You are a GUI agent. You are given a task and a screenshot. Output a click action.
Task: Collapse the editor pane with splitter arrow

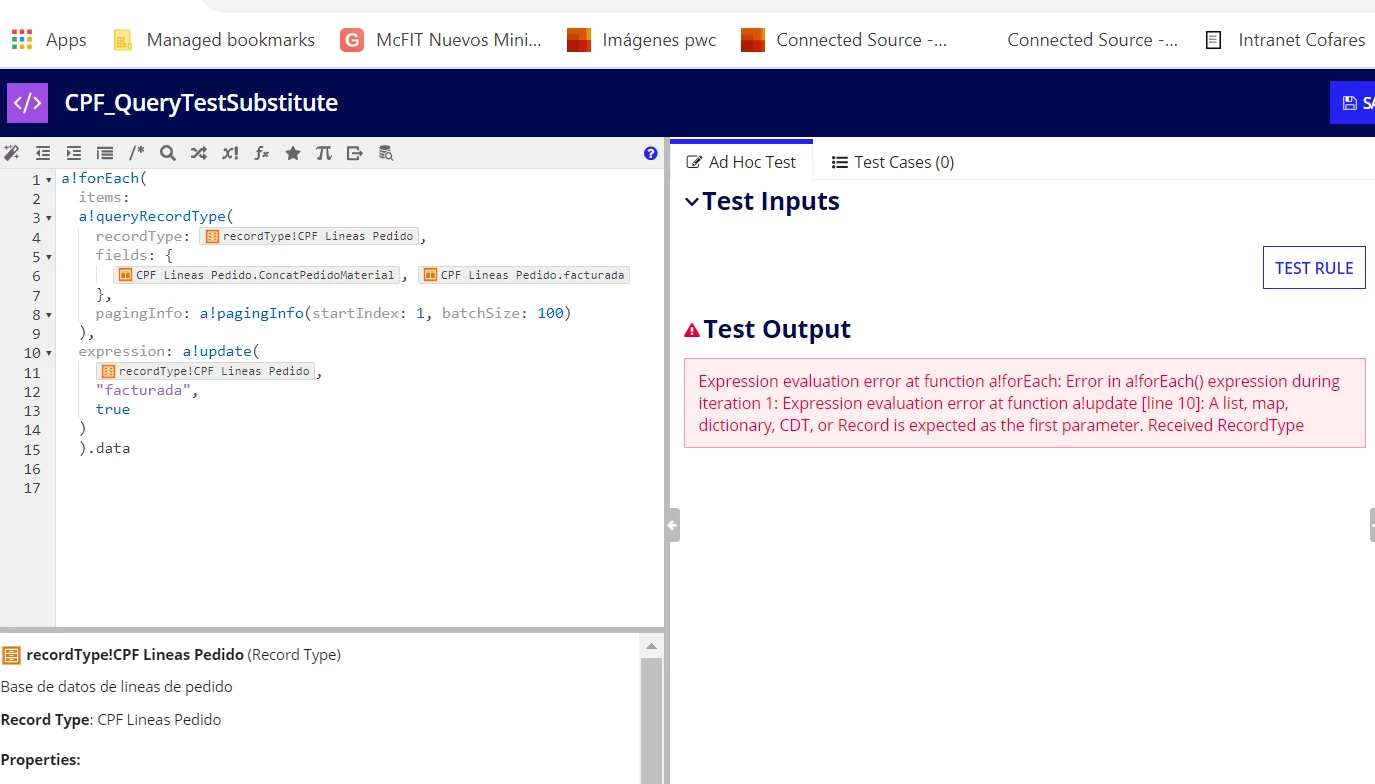pos(673,525)
